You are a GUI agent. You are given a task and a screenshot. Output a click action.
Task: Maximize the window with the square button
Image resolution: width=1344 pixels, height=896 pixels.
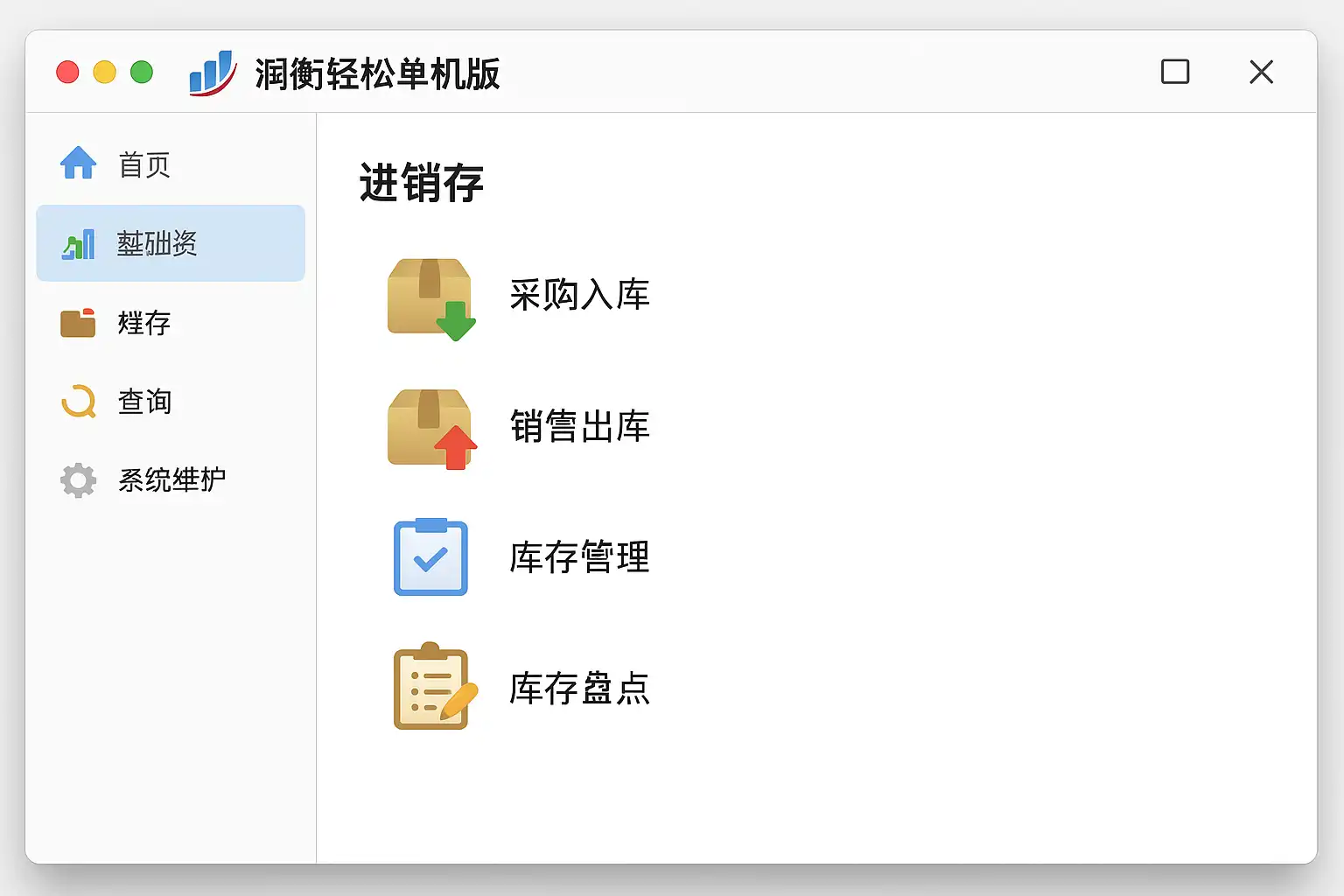1175,72
